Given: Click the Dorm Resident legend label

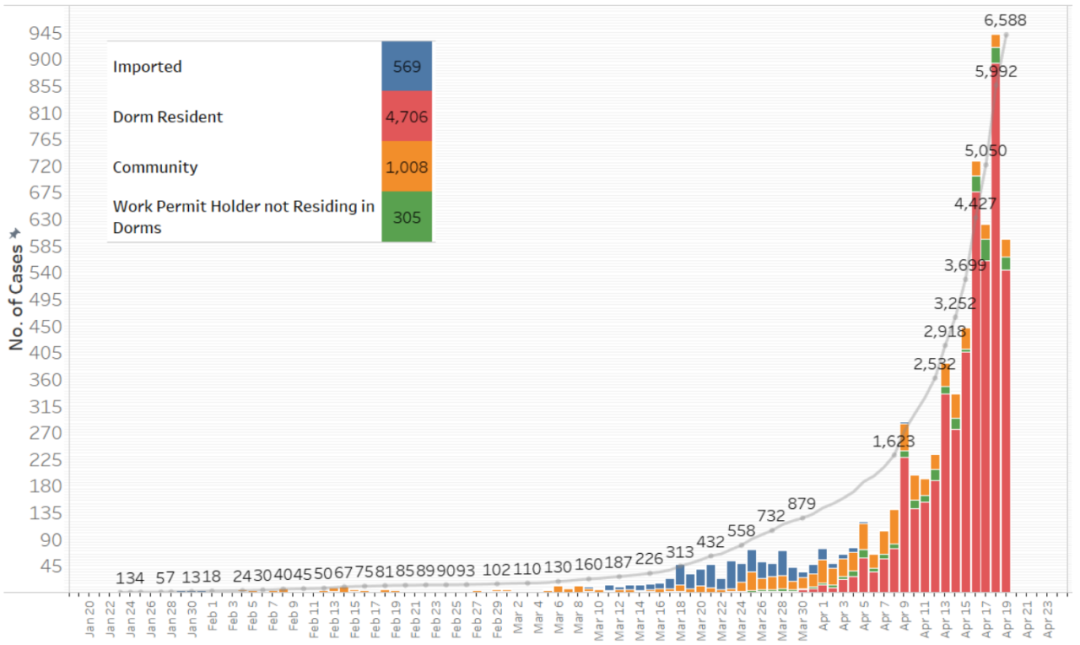Looking at the screenshot, I should click(x=168, y=117).
